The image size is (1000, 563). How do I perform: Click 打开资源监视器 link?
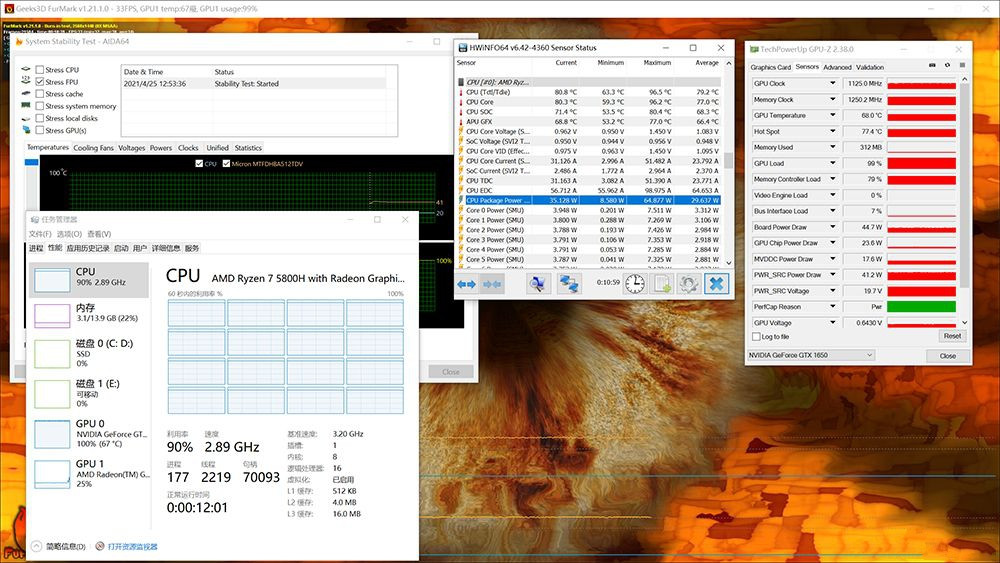(x=133, y=546)
